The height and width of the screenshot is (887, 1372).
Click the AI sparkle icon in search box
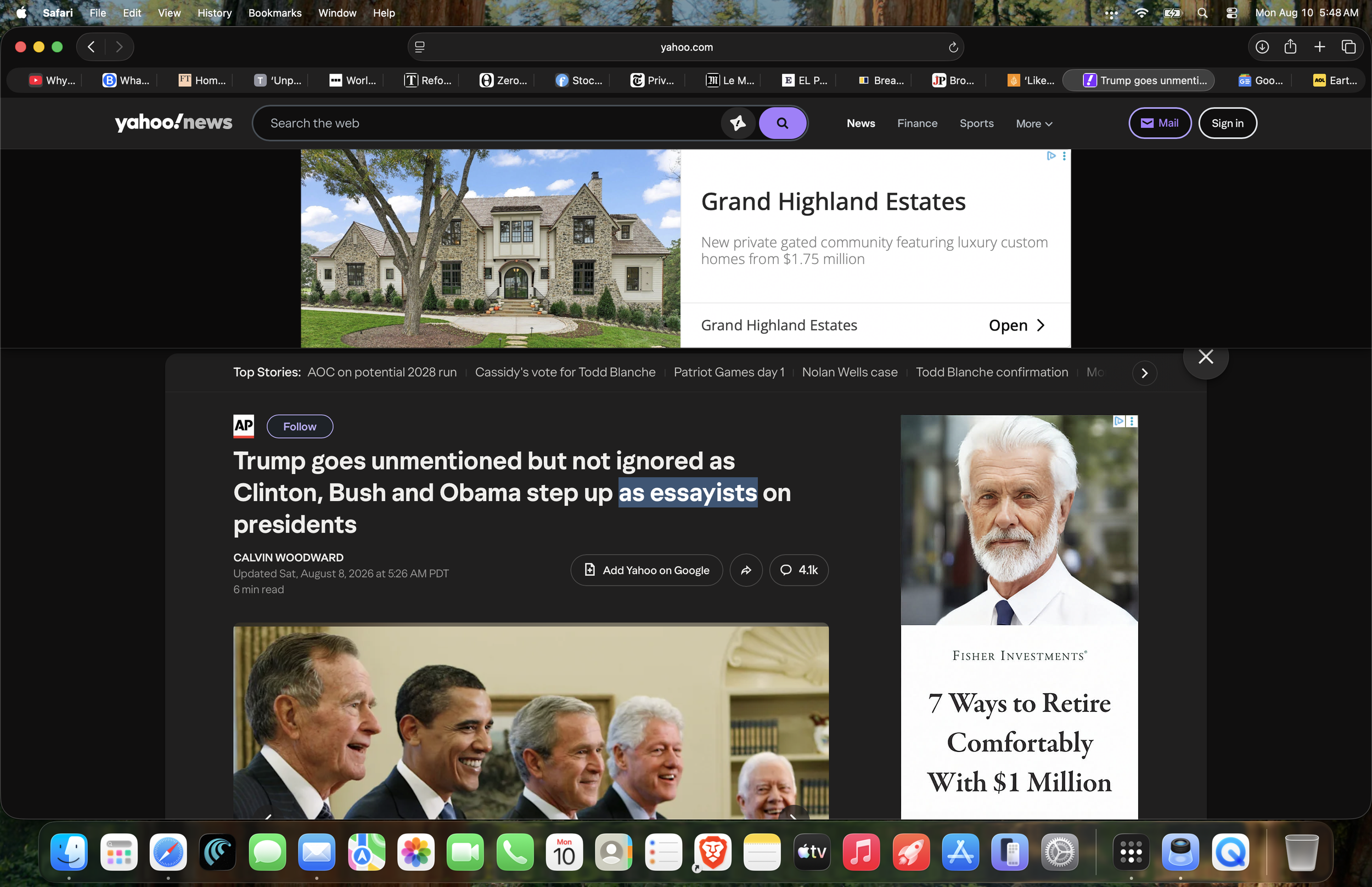(738, 123)
